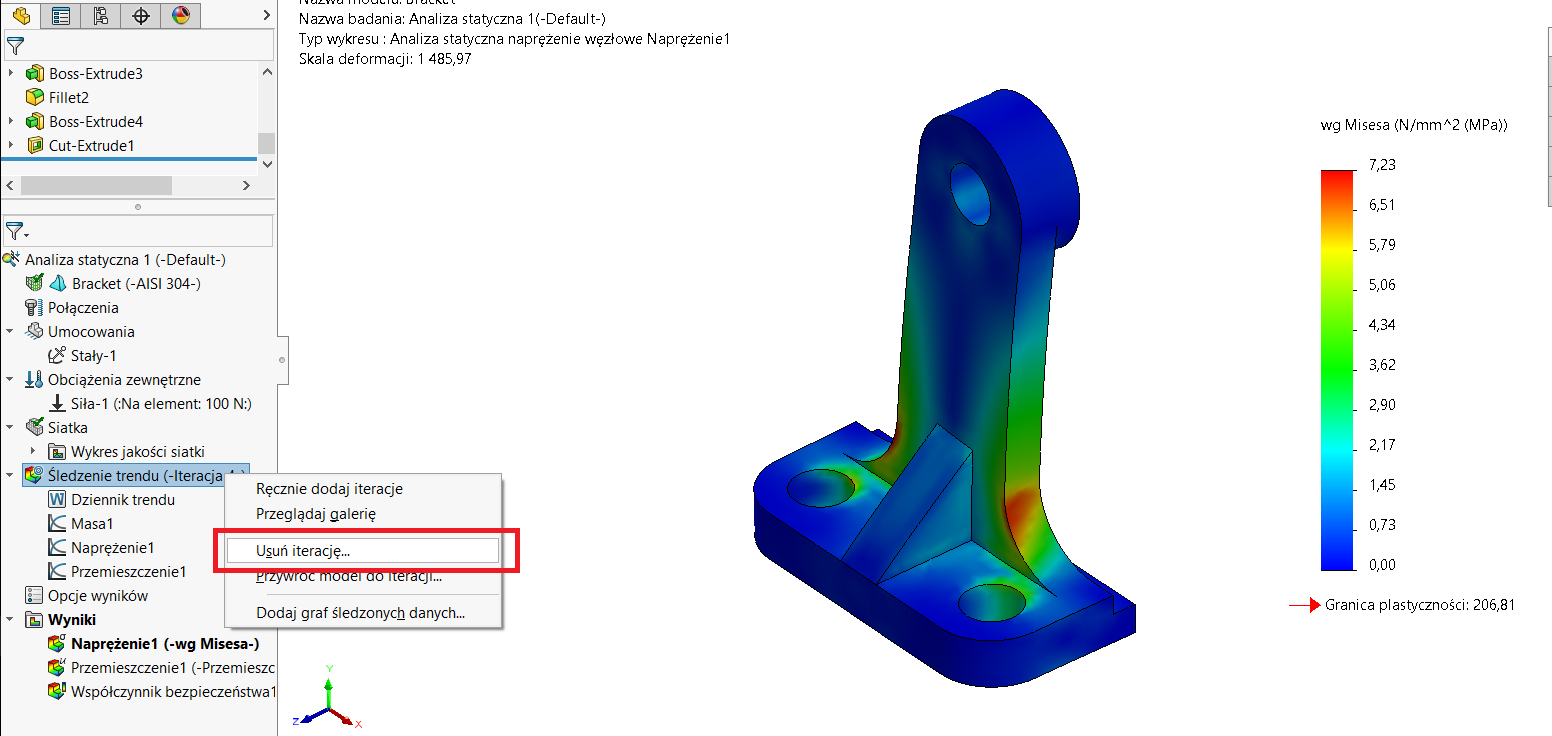Click the feature tree filter funnel icon
This screenshot has height=736, width=1552.
coord(15,46)
